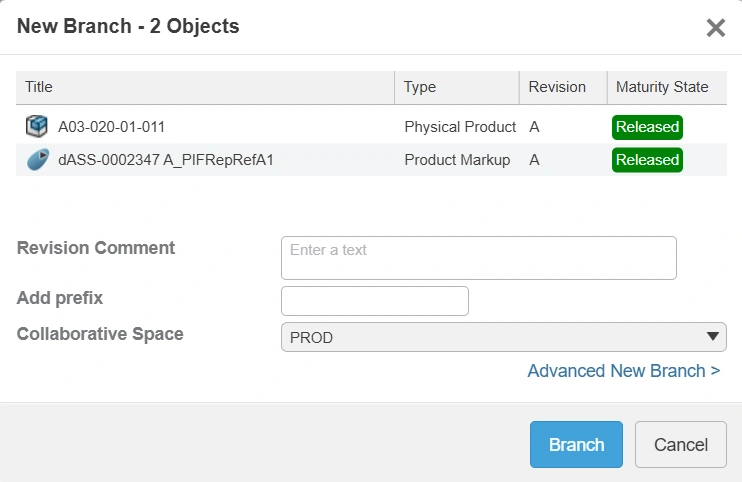Image resolution: width=742 pixels, height=482 pixels.
Task: Focus the Revision Comment text field
Action: click(478, 258)
